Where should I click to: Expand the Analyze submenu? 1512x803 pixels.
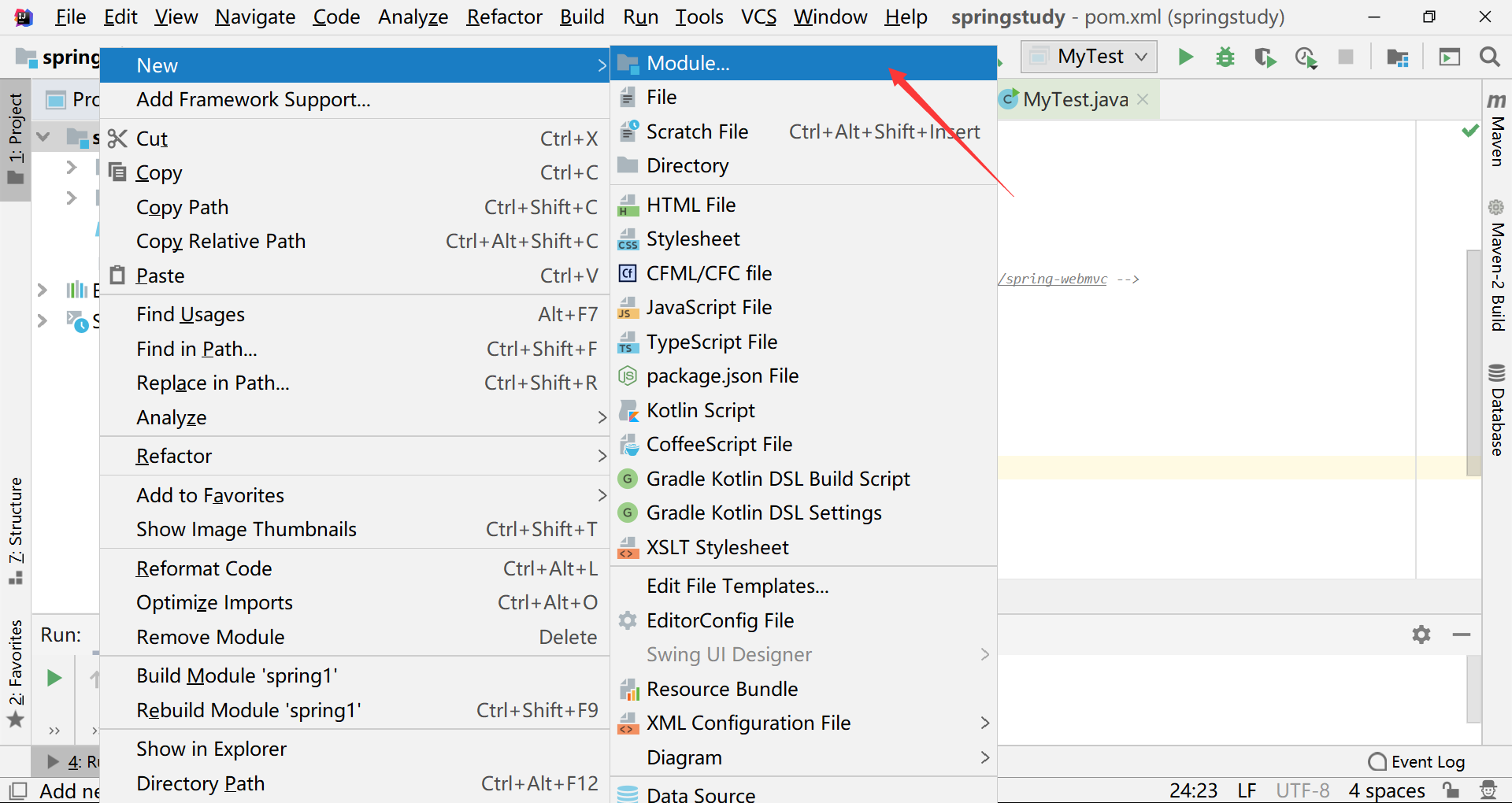click(x=354, y=417)
